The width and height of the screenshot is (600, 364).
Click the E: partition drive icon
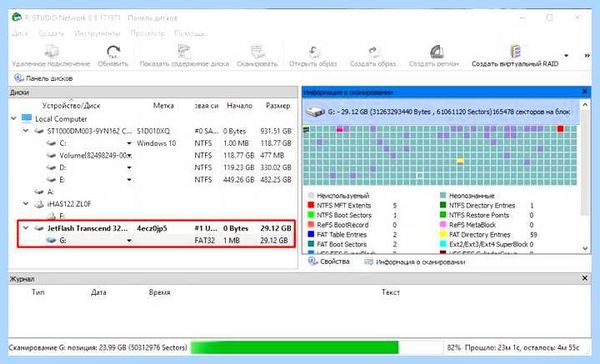tap(51, 180)
